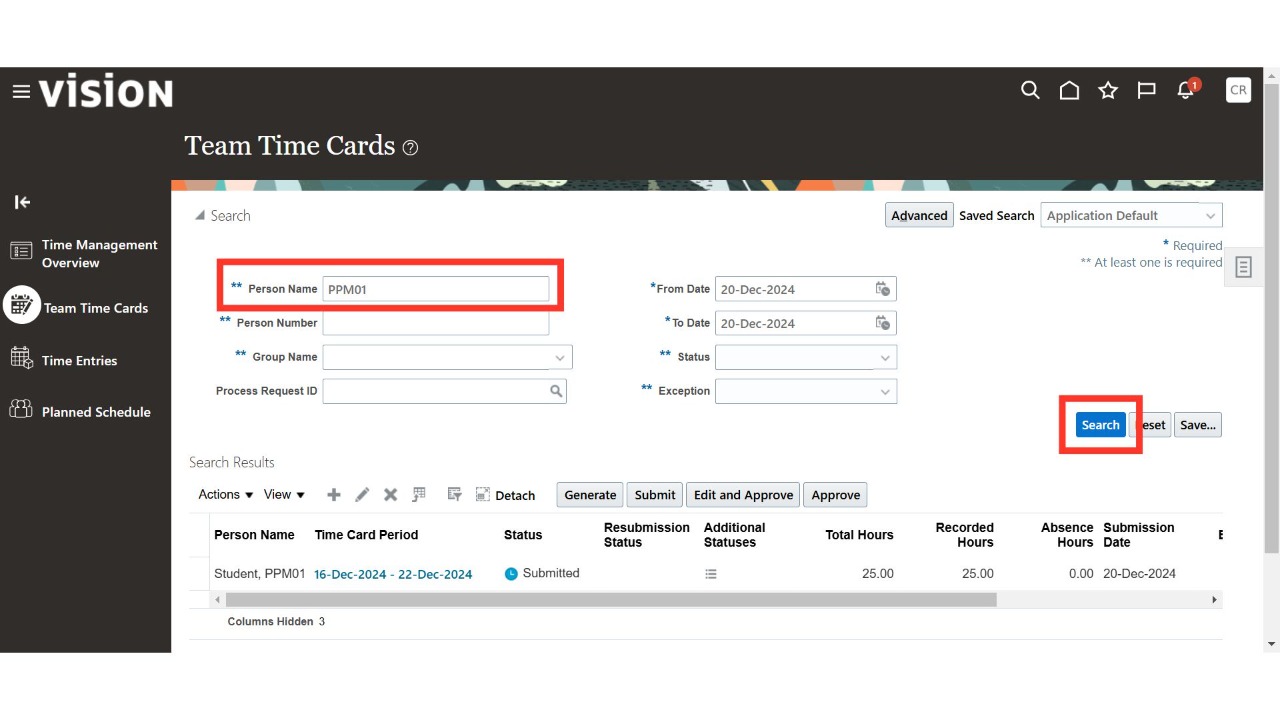The width and height of the screenshot is (1280, 720).
Task: Click the Time Management Overview icon
Action: point(21,252)
